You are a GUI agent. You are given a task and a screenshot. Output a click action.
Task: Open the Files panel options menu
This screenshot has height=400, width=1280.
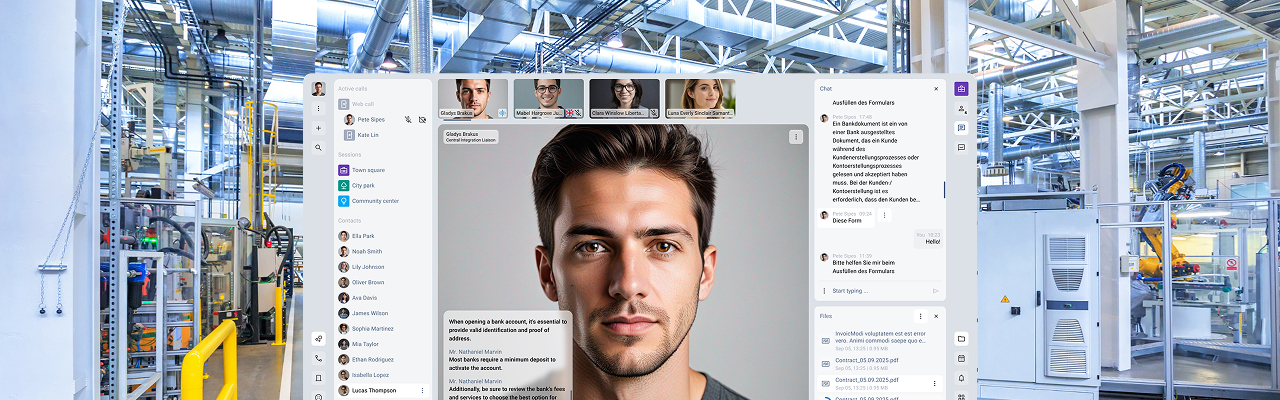[921, 316]
